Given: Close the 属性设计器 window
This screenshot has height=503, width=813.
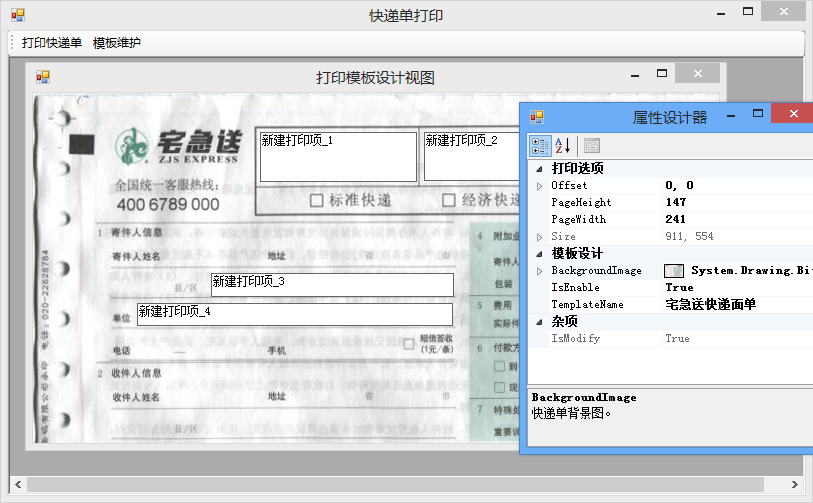Looking at the screenshot, I should [x=793, y=114].
